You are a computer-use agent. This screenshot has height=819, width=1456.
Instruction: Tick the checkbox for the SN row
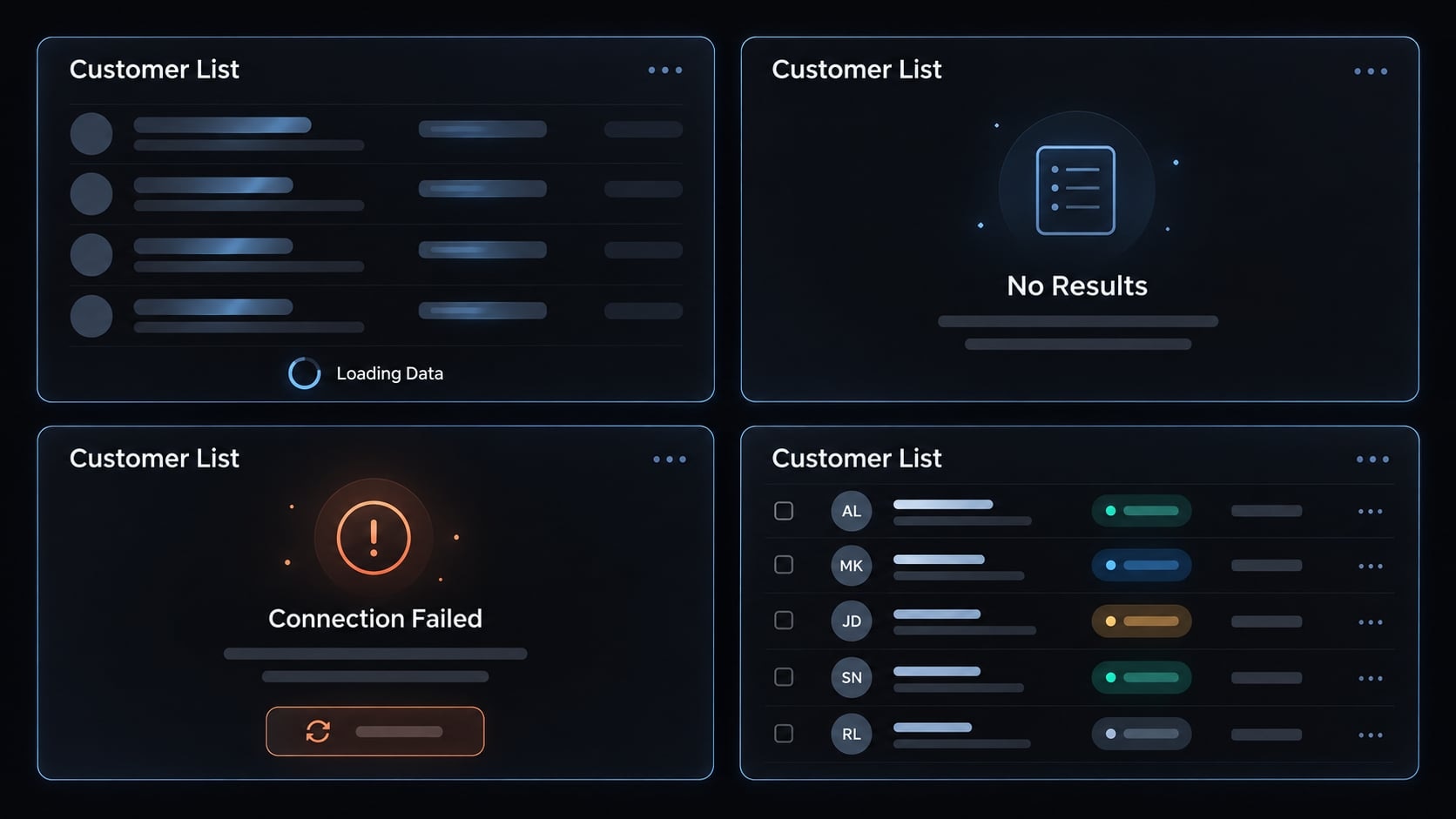click(x=784, y=677)
